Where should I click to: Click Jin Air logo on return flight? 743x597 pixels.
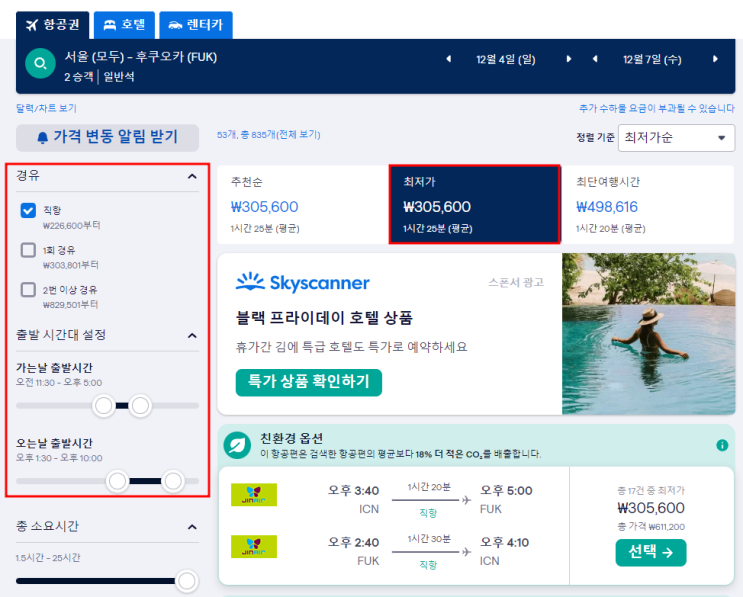pos(254,546)
